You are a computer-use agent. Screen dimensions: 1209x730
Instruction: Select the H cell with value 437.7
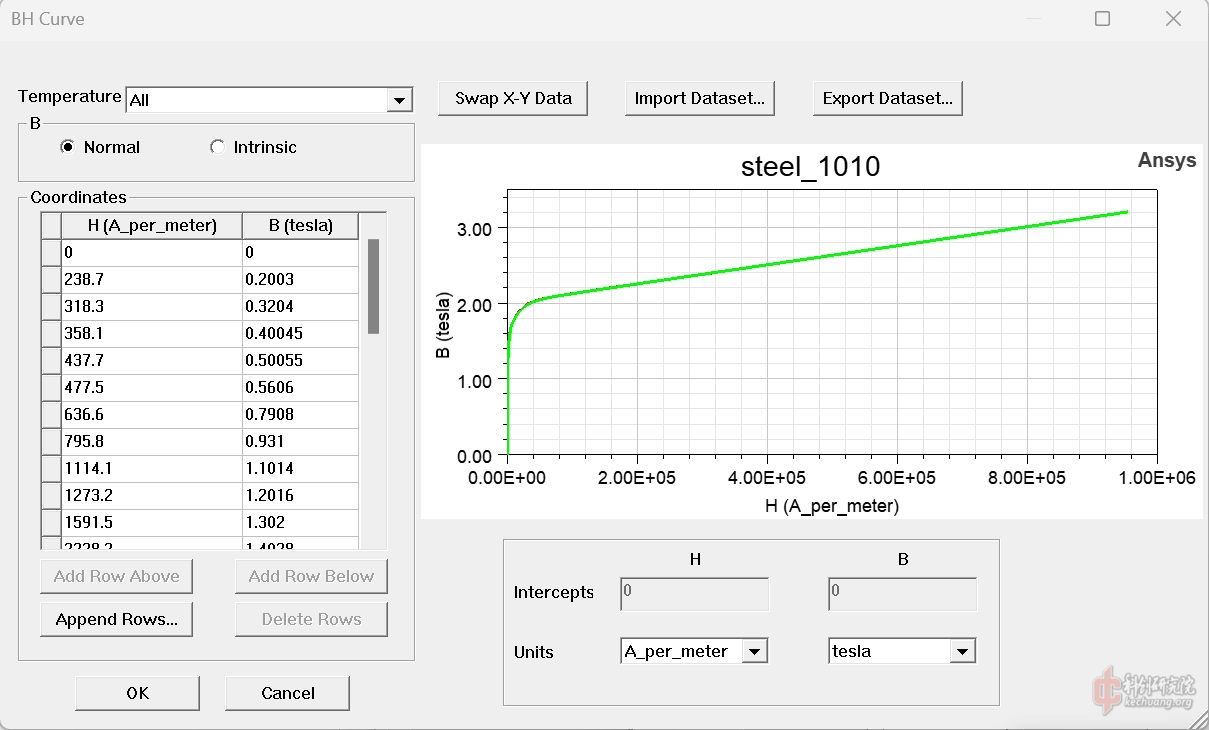tap(152, 360)
